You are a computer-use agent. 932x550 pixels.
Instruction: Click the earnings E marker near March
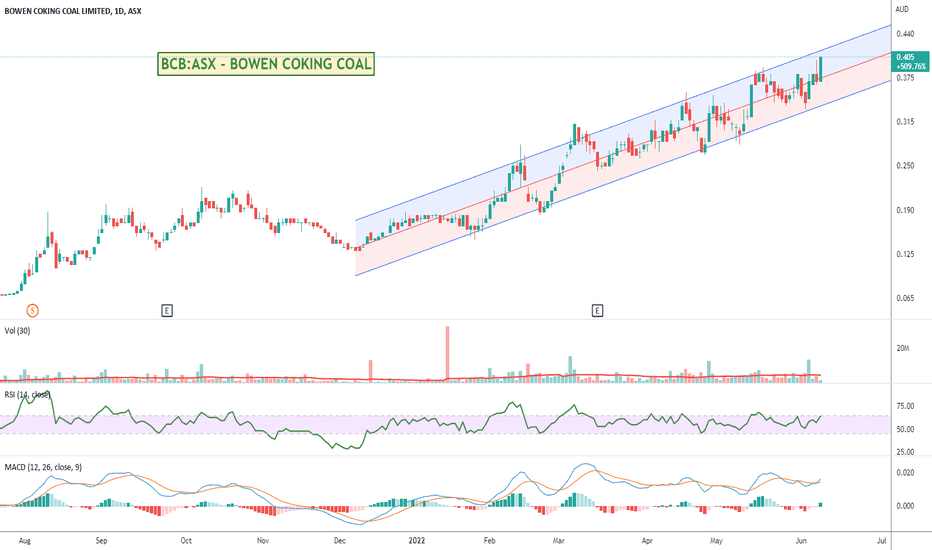597,310
